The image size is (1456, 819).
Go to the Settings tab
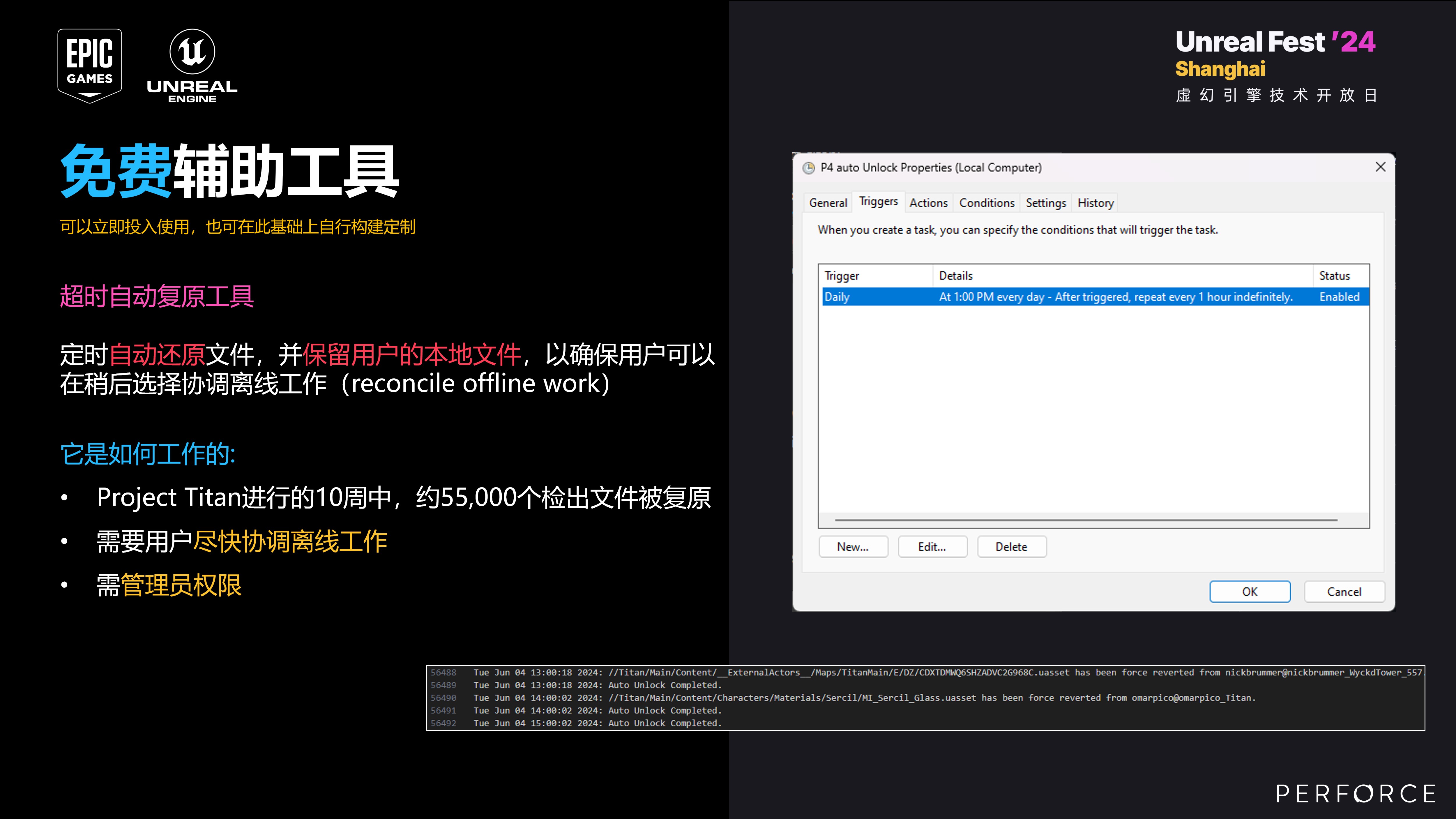[1046, 203]
